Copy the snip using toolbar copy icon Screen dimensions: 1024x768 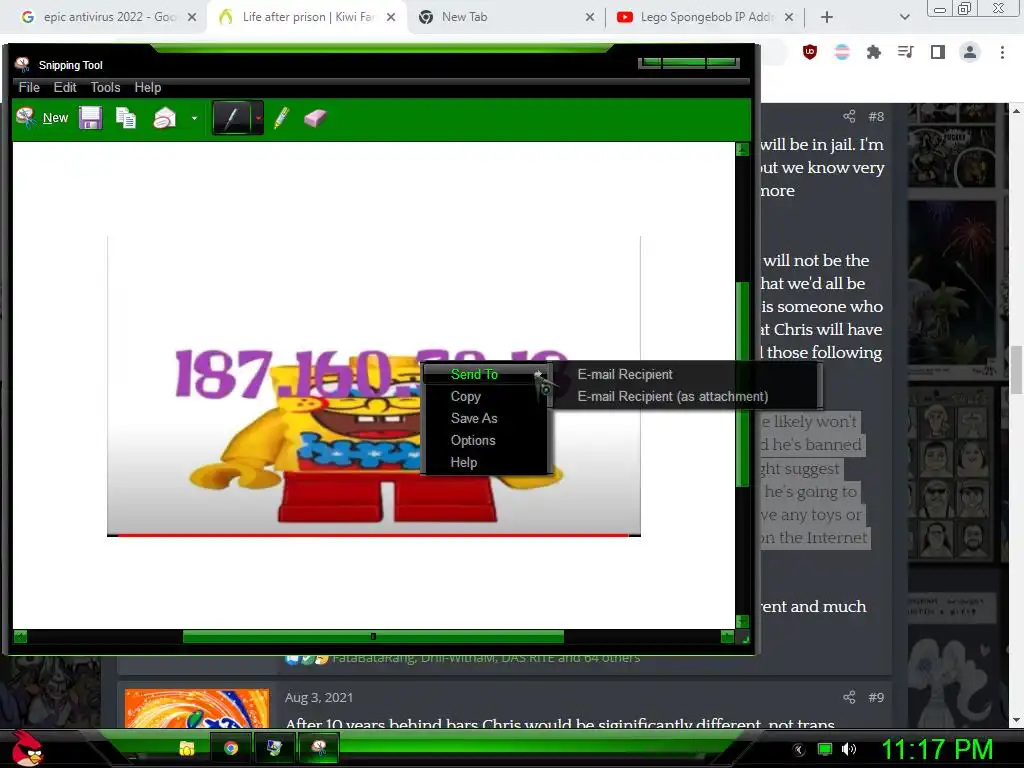coord(125,118)
